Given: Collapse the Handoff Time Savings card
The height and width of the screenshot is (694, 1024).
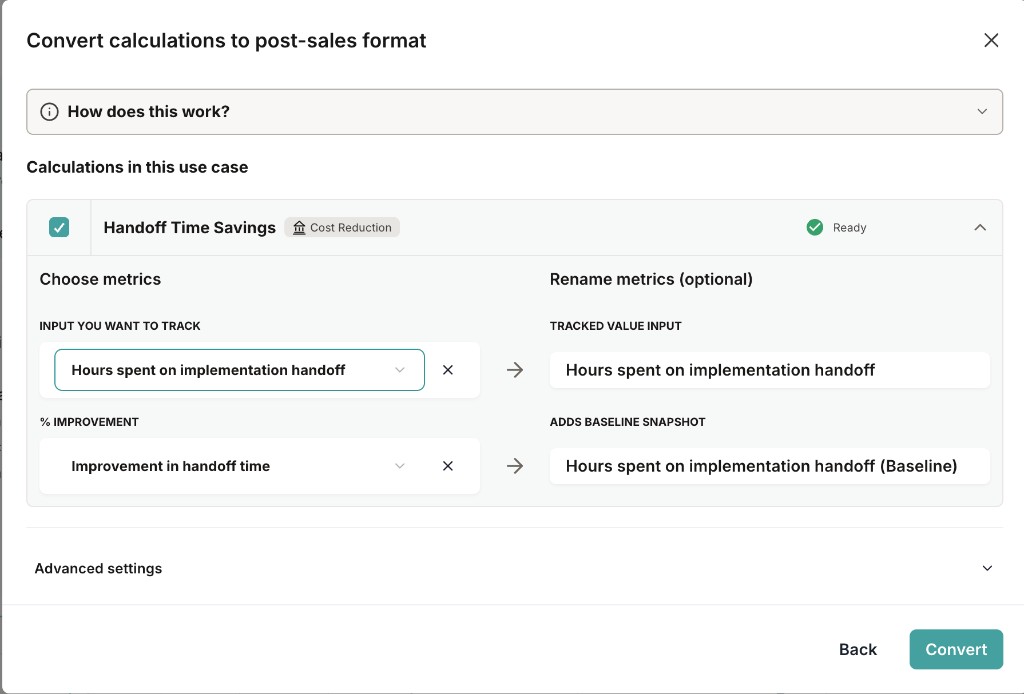Looking at the screenshot, I should click(980, 228).
